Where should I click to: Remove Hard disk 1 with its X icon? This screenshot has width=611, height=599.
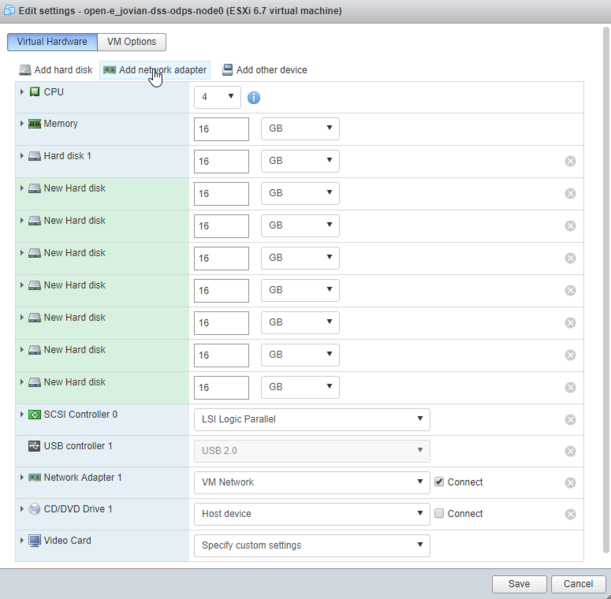click(x=570, y=161)
